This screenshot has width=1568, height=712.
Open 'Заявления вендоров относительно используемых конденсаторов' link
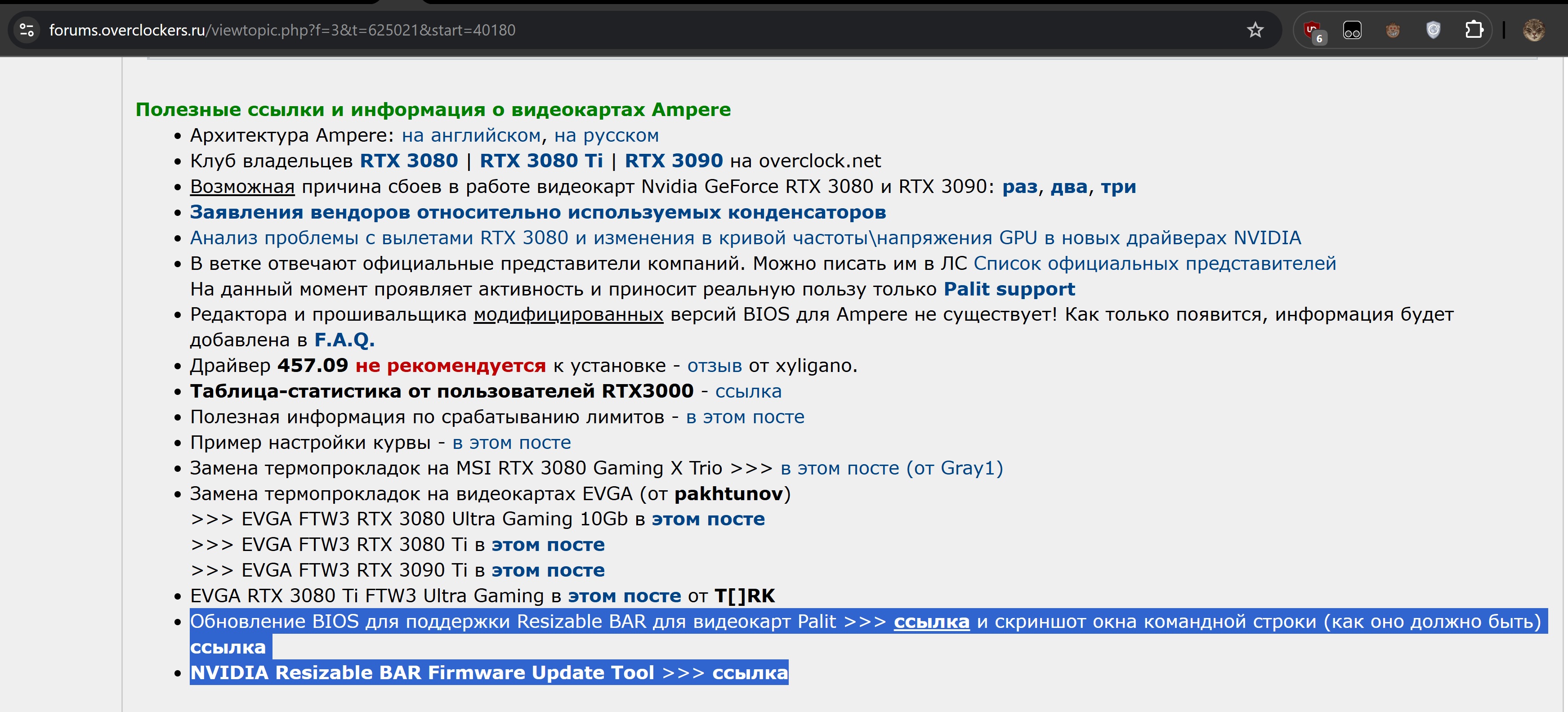pyautogui.click(x=537, y=212)
